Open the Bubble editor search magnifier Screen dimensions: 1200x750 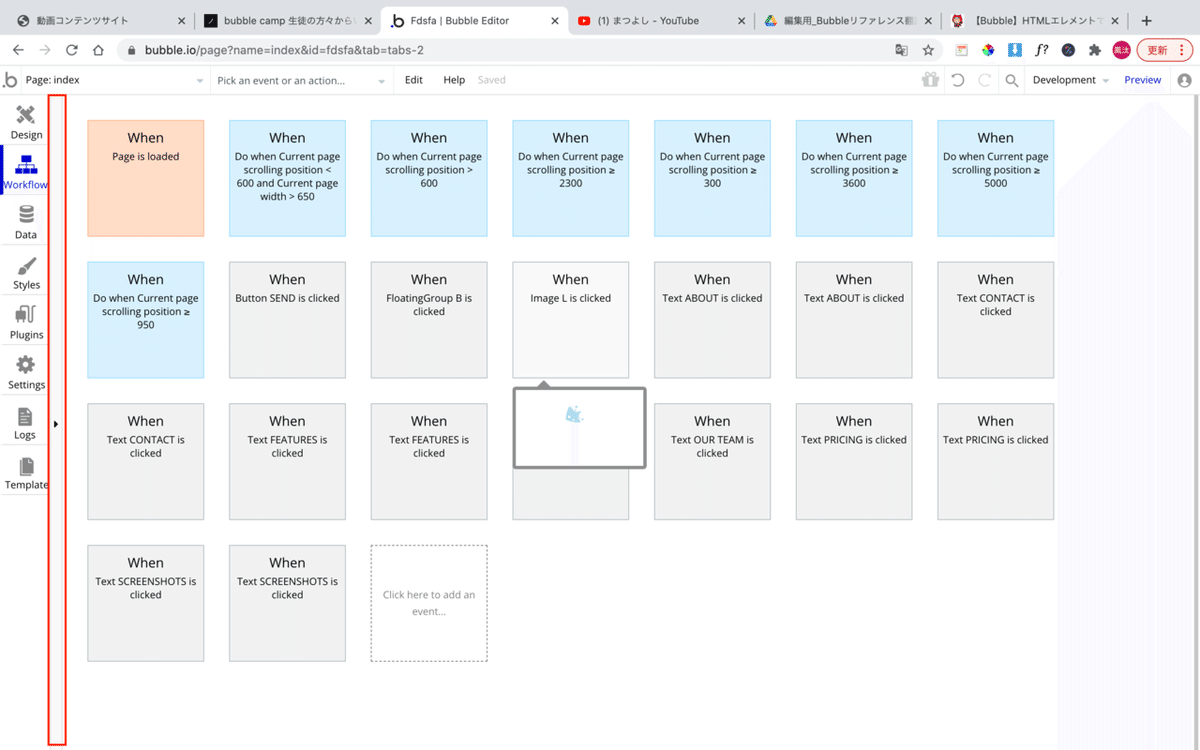coord(1012,80)
